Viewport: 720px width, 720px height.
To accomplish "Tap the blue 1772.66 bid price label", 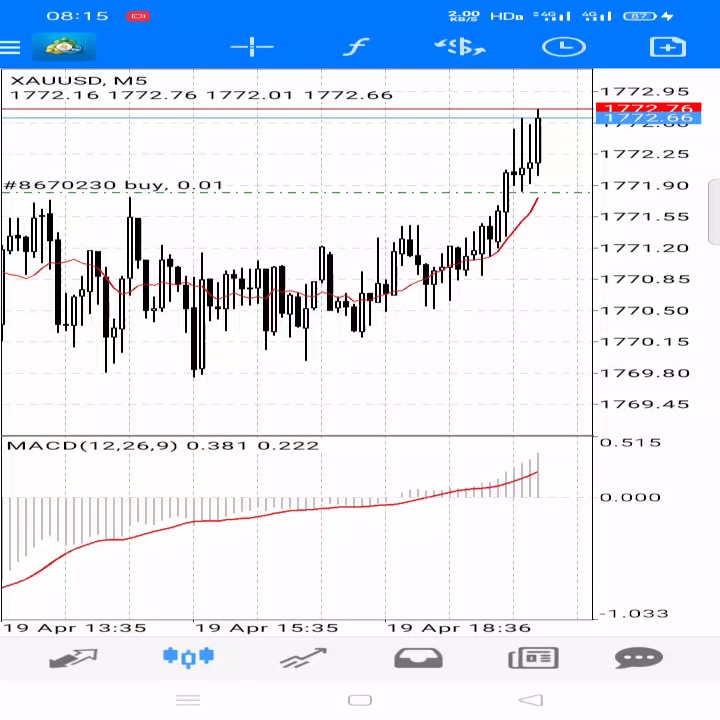I will click(648, 118).
